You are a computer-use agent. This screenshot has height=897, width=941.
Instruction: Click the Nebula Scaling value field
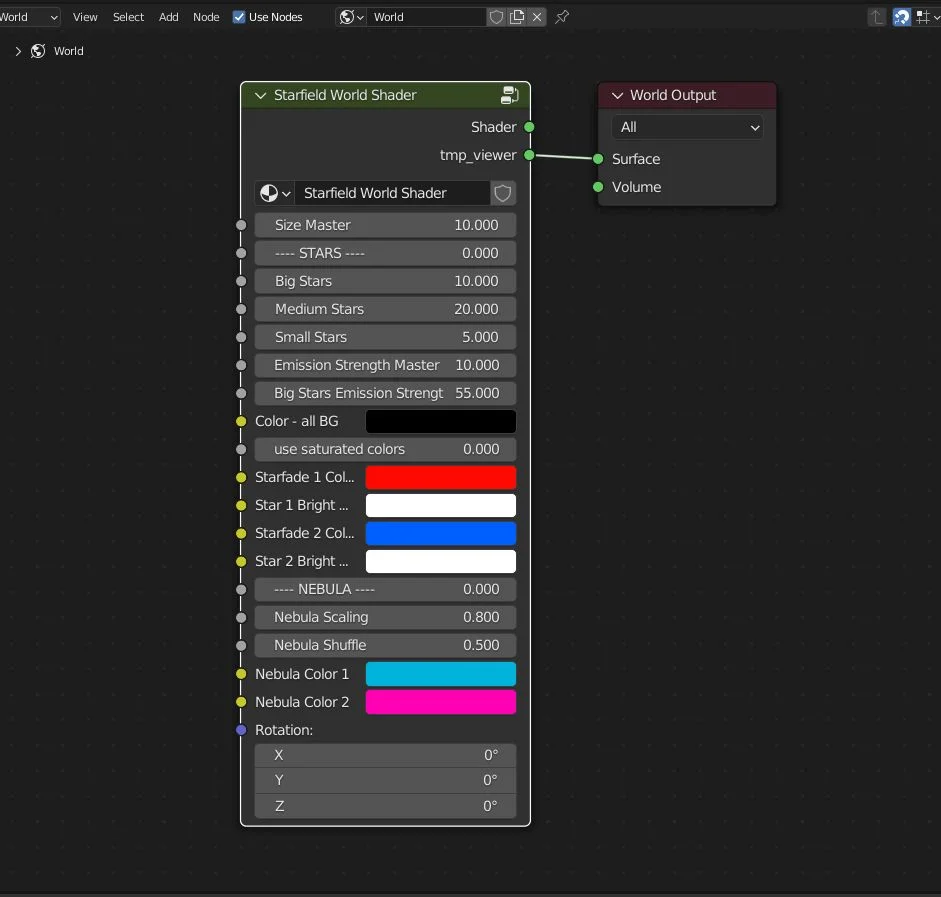pos(385,617)
